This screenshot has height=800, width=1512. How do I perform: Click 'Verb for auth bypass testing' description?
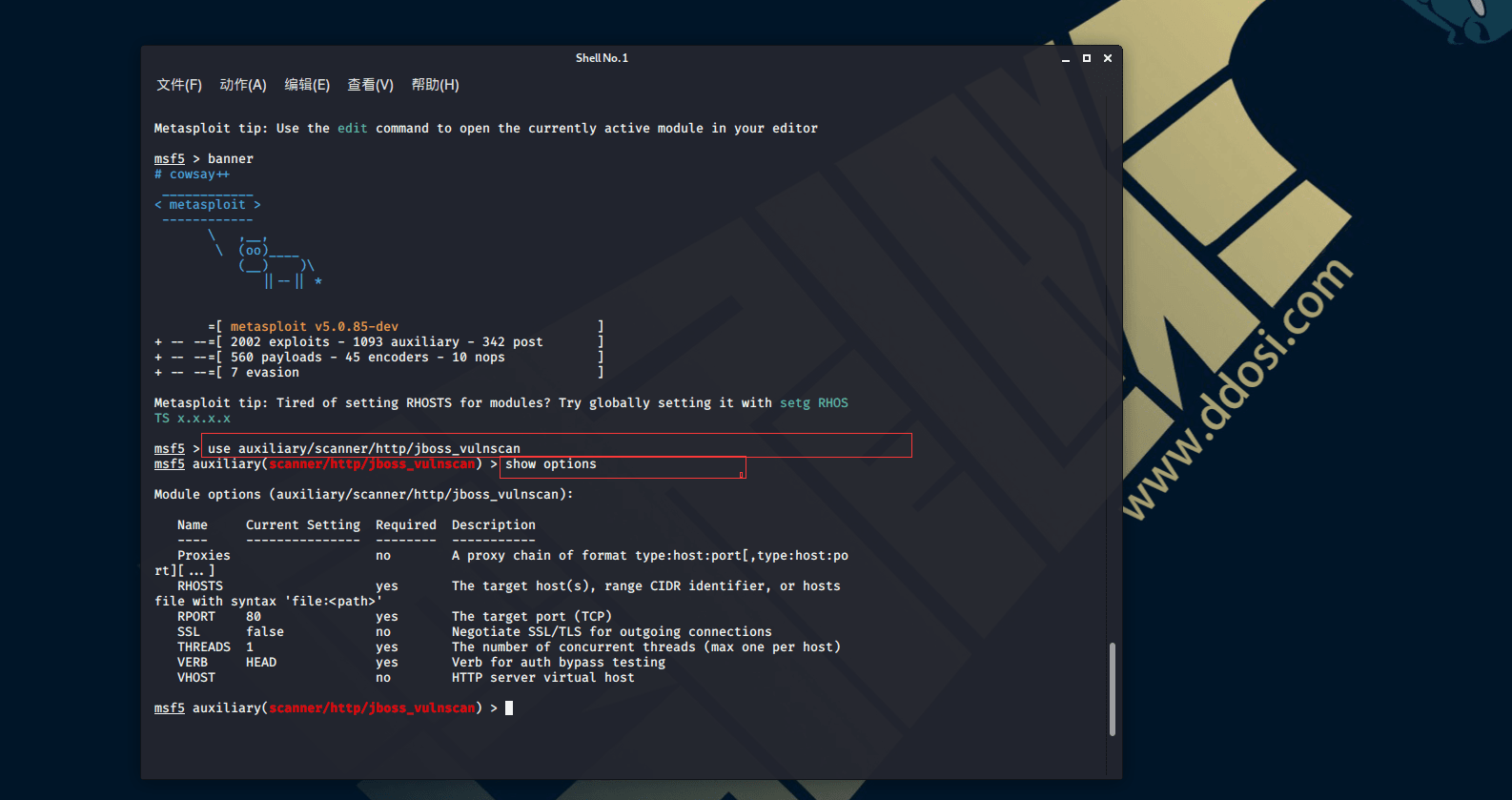[559, 663]
